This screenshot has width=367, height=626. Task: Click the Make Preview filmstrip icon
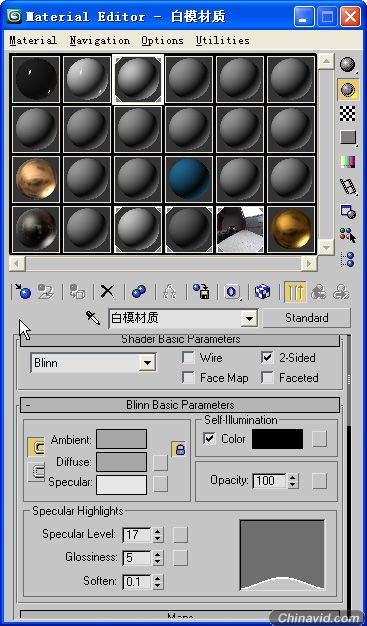point(347,186)
